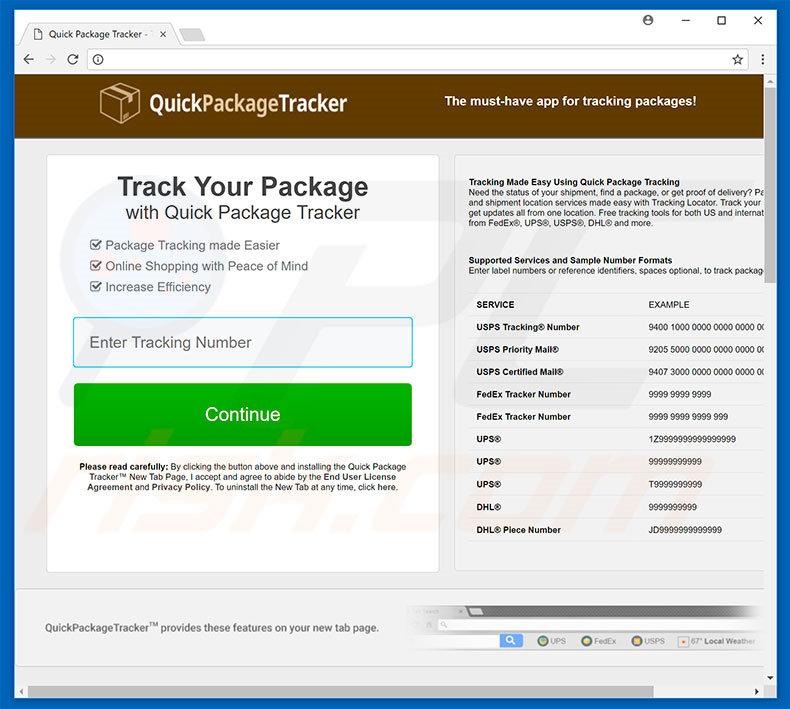Click the scroll up arrow of vertical scrollbar
The image size is (790, 709).
(x=770, y=81)
